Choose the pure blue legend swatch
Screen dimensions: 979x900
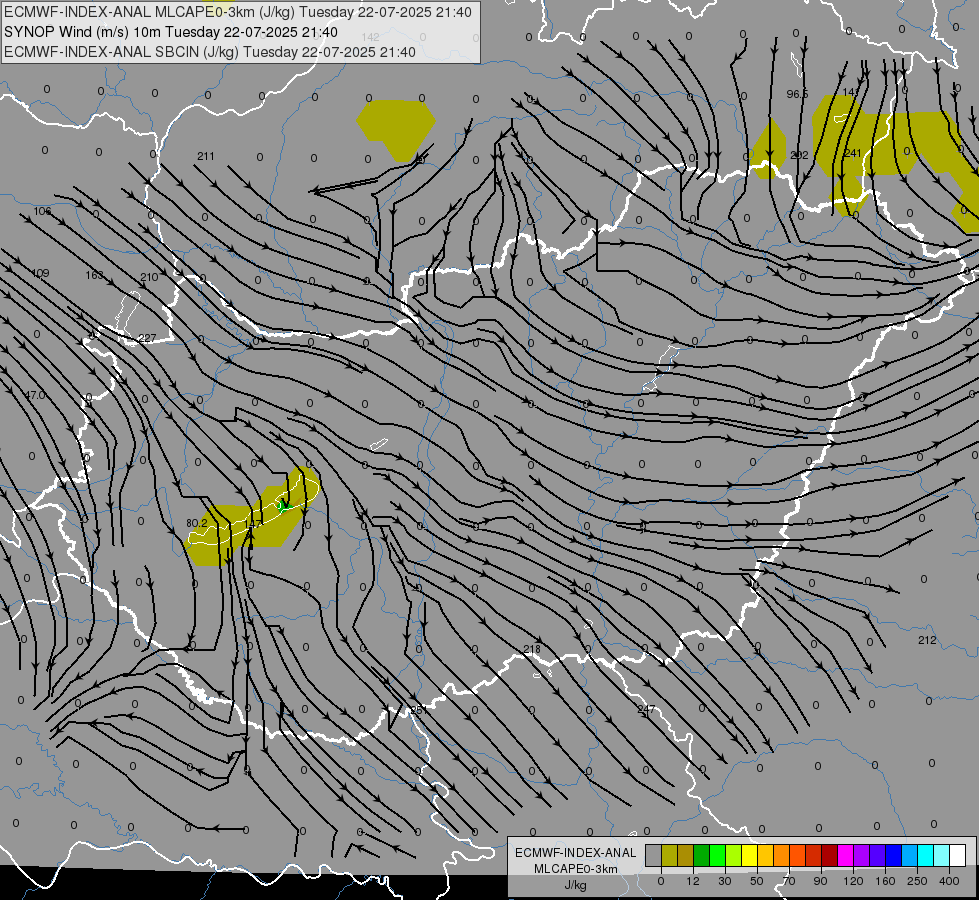893,855
